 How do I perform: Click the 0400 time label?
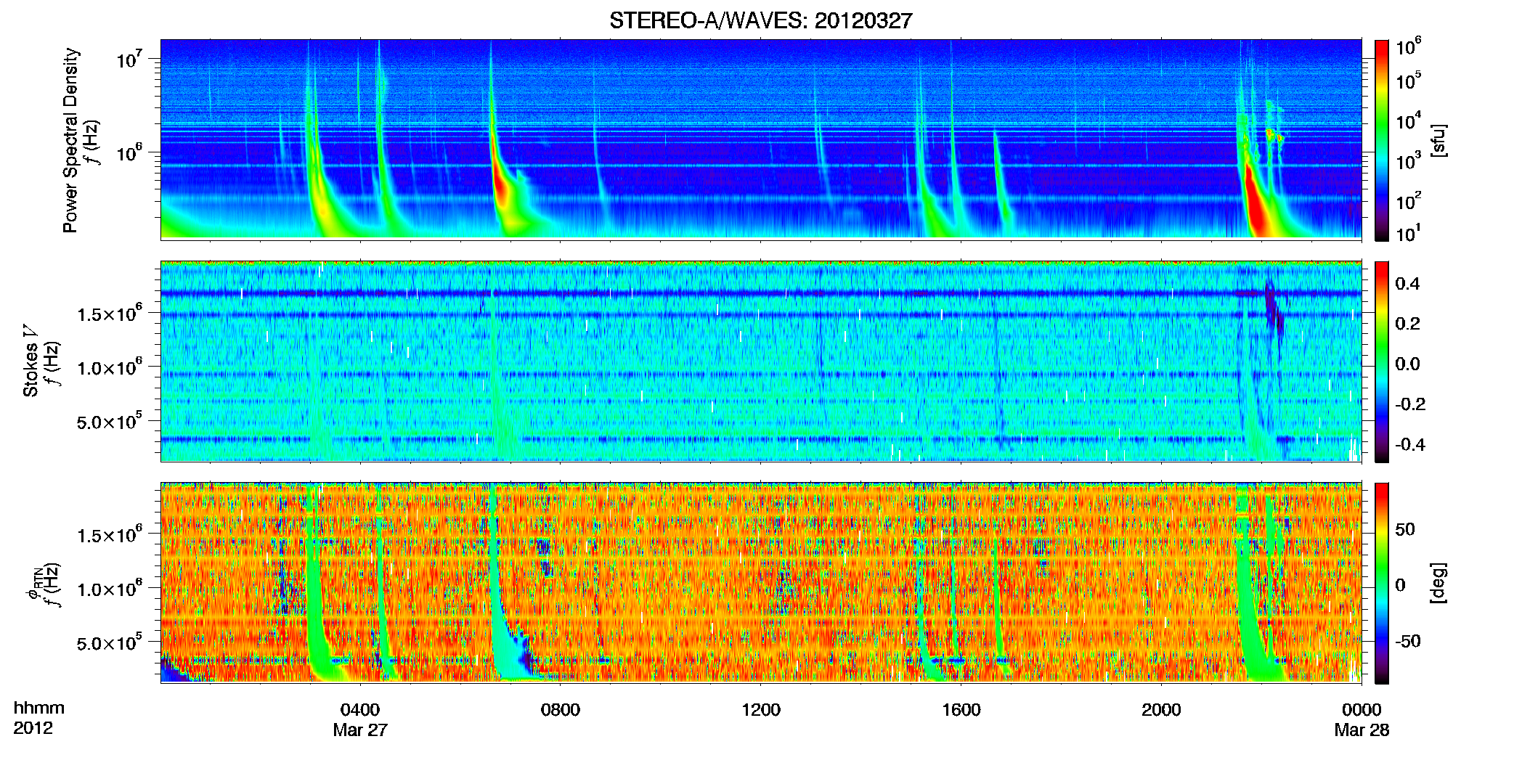pyautogui.click(x=360, y=710)
